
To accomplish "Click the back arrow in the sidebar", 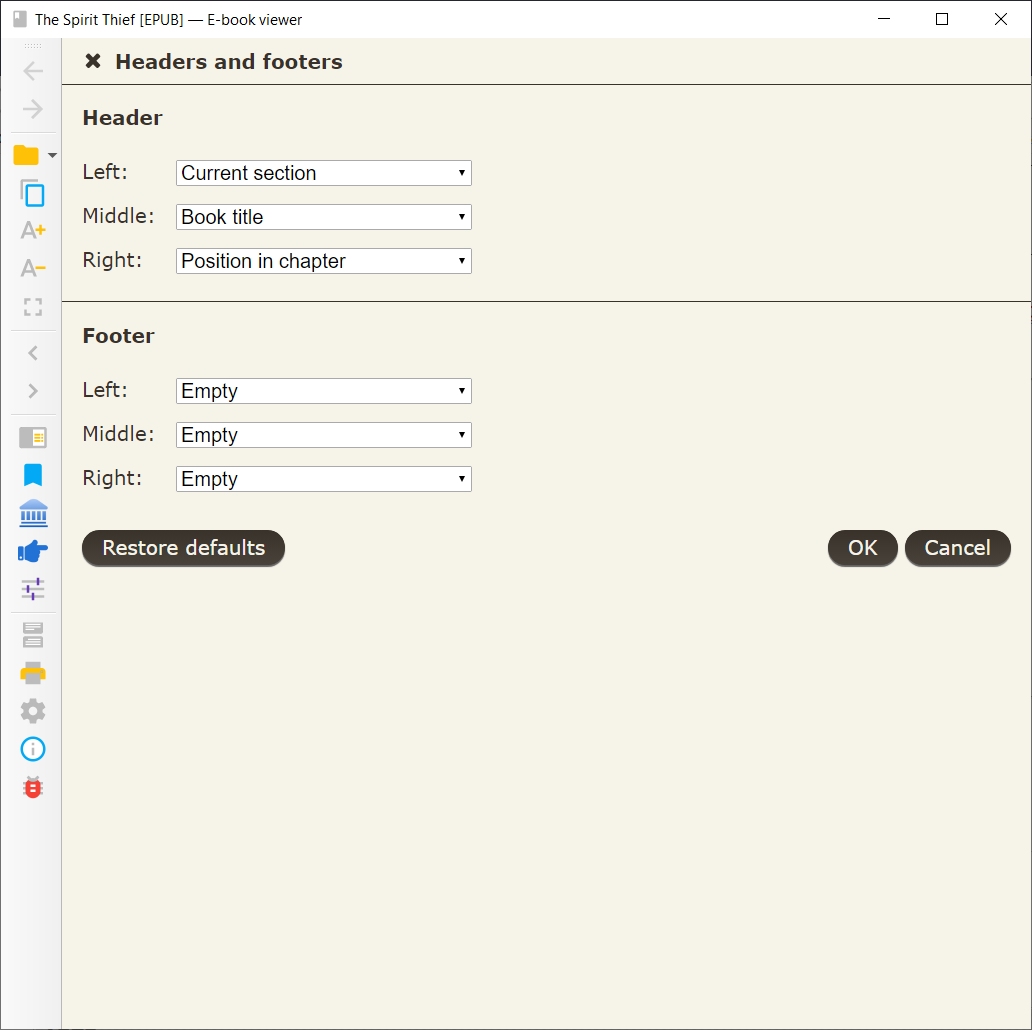I will click(33, 71).
